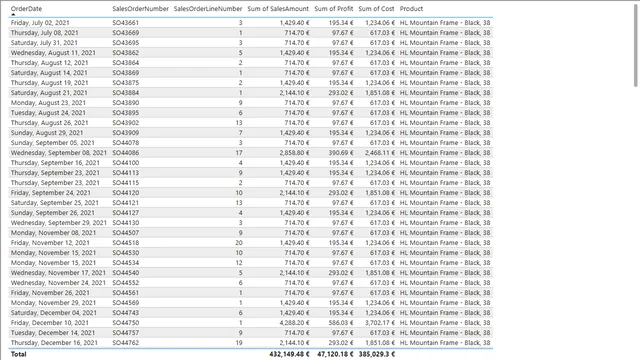Select order number SO44757

(126, 333)
